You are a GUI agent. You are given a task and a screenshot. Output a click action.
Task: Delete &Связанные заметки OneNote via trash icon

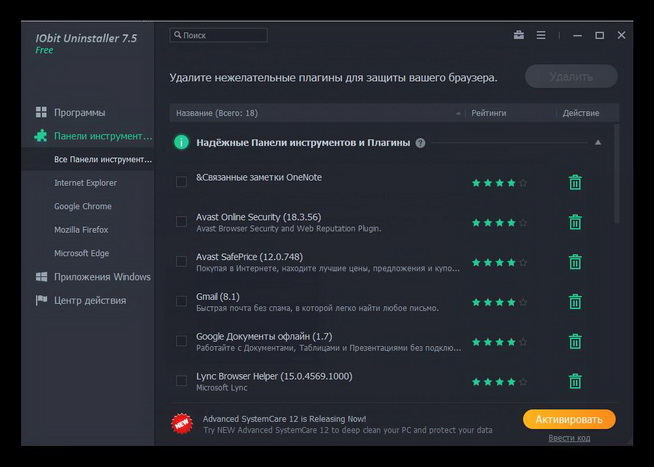pos(575,182)
